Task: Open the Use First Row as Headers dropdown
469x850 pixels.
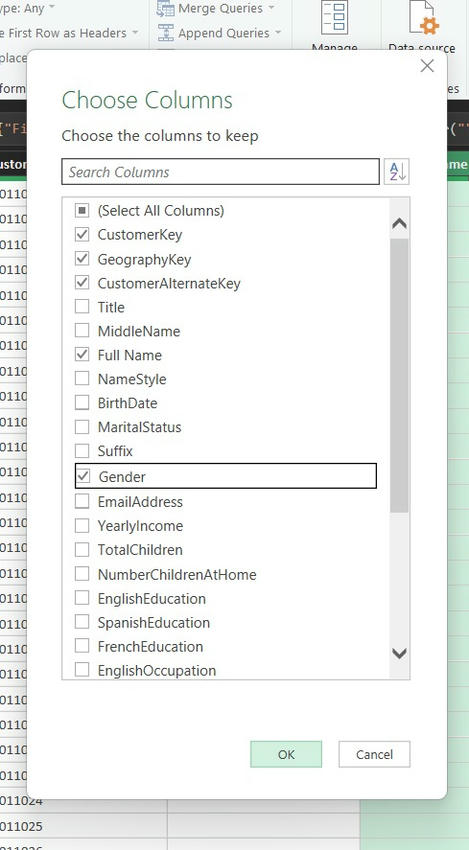Action: click(x=134, y=33)
